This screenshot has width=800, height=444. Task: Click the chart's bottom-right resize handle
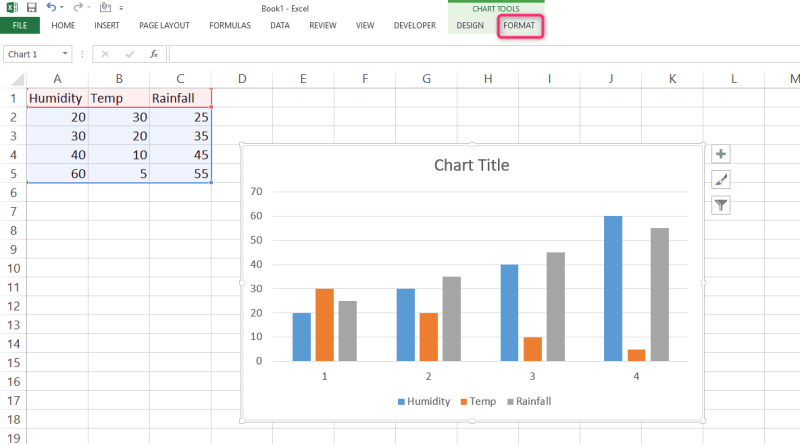703,421
